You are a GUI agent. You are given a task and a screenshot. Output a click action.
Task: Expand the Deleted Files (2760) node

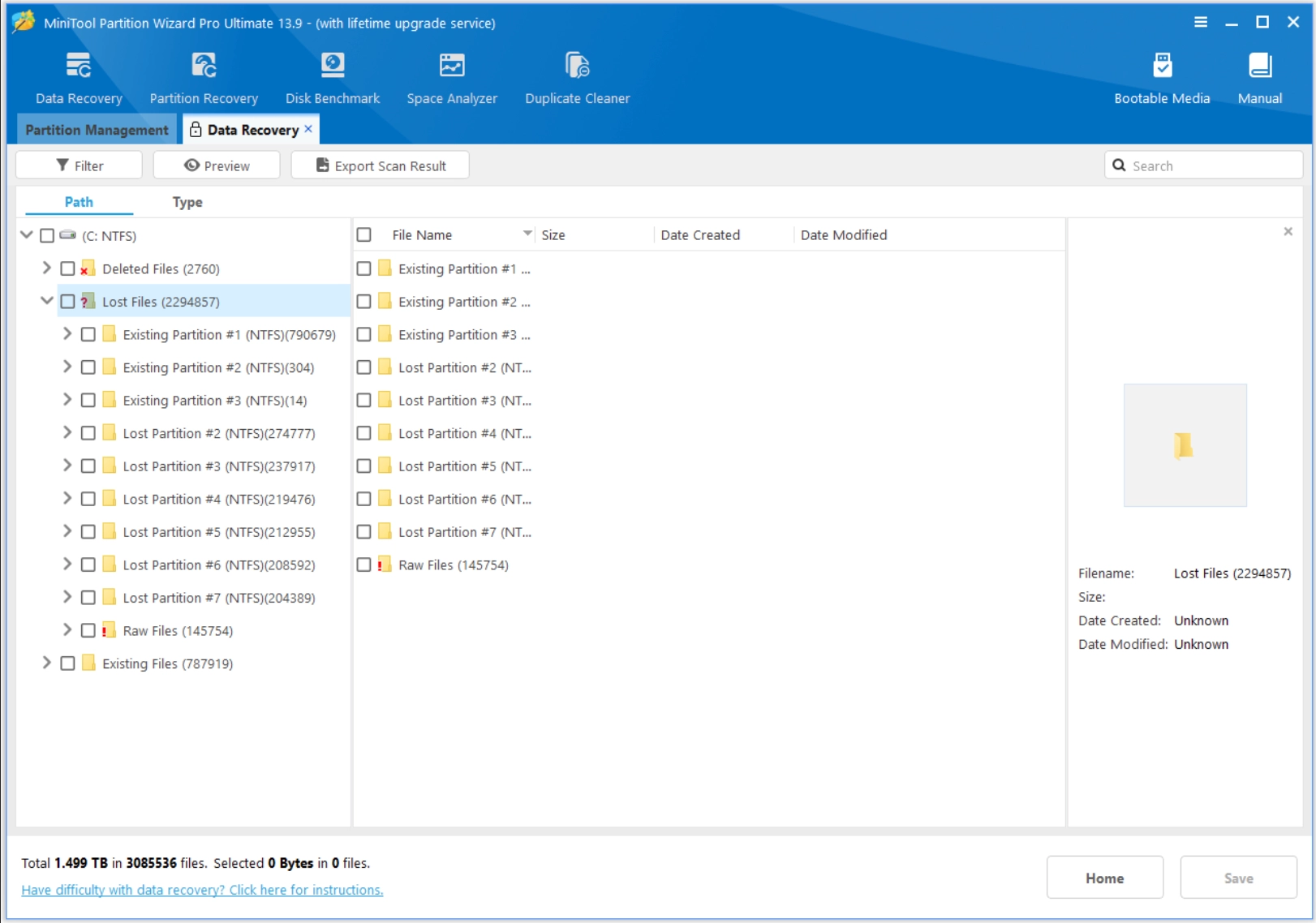tap(46, 268)
